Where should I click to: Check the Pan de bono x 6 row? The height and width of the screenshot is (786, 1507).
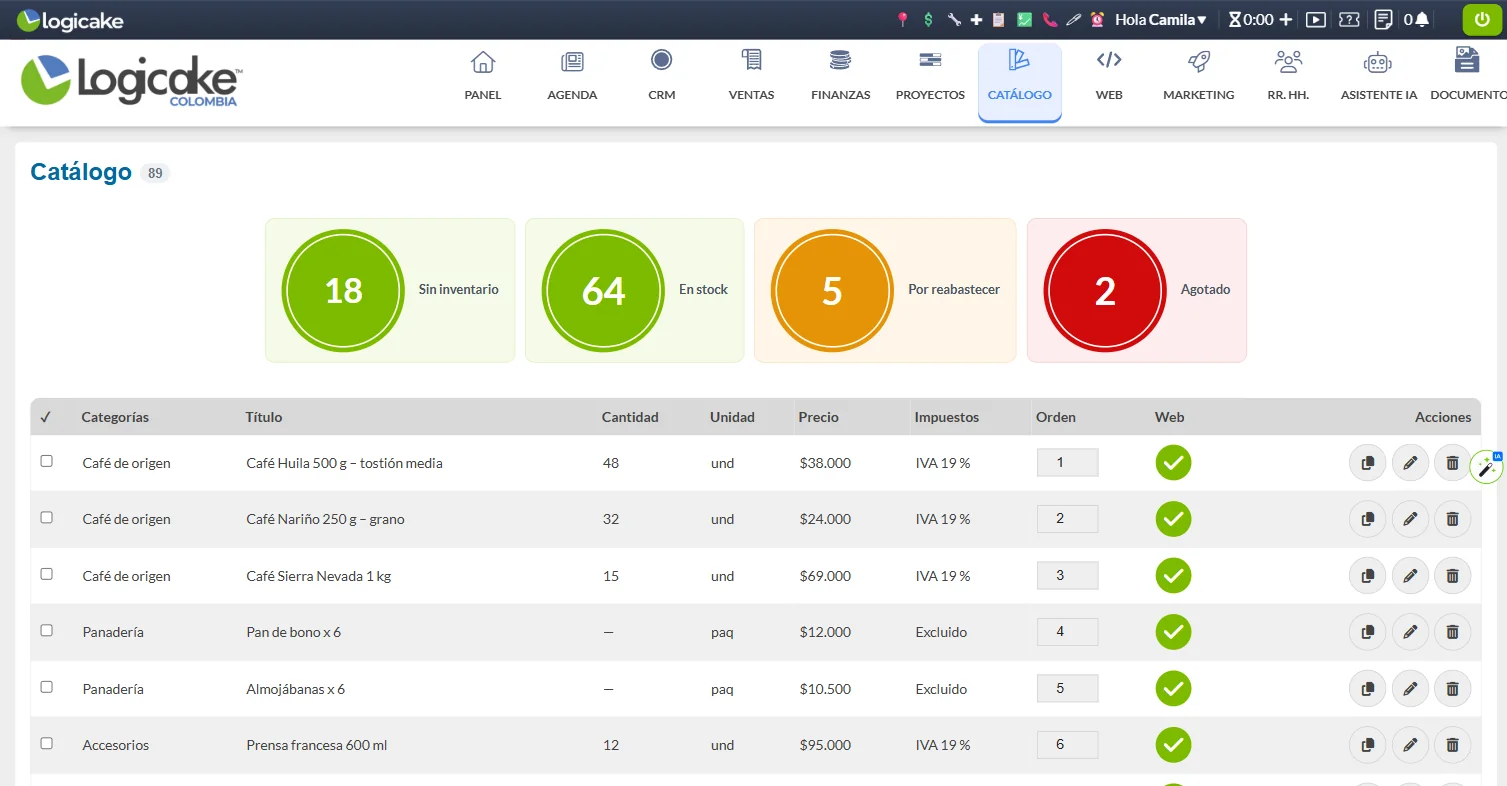click(46, 630)
